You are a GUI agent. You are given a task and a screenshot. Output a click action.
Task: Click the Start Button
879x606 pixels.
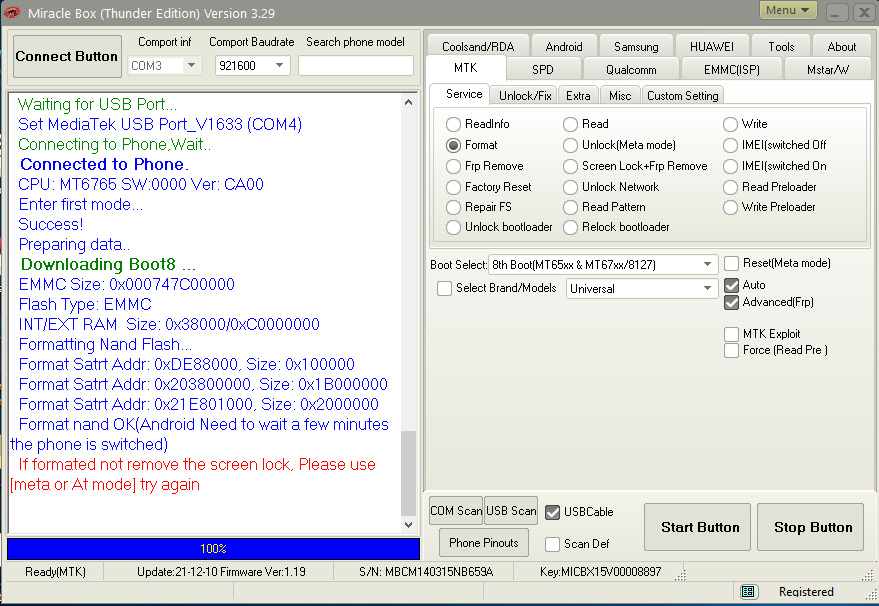pyautogui.click(x=697, y=527)
